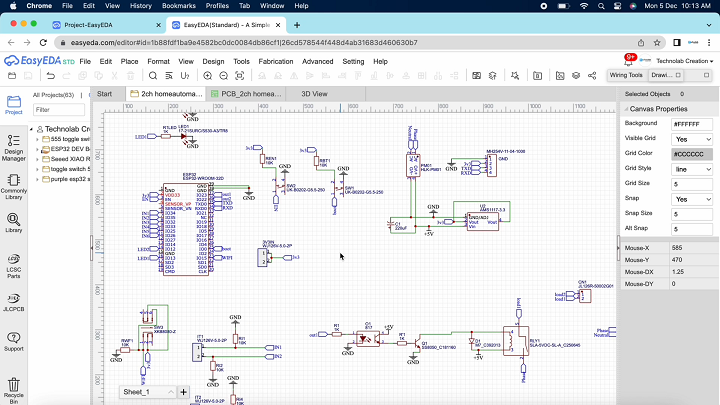
Task: Click the Fit to Window zoom icon
Action: (x=240, y=76)
